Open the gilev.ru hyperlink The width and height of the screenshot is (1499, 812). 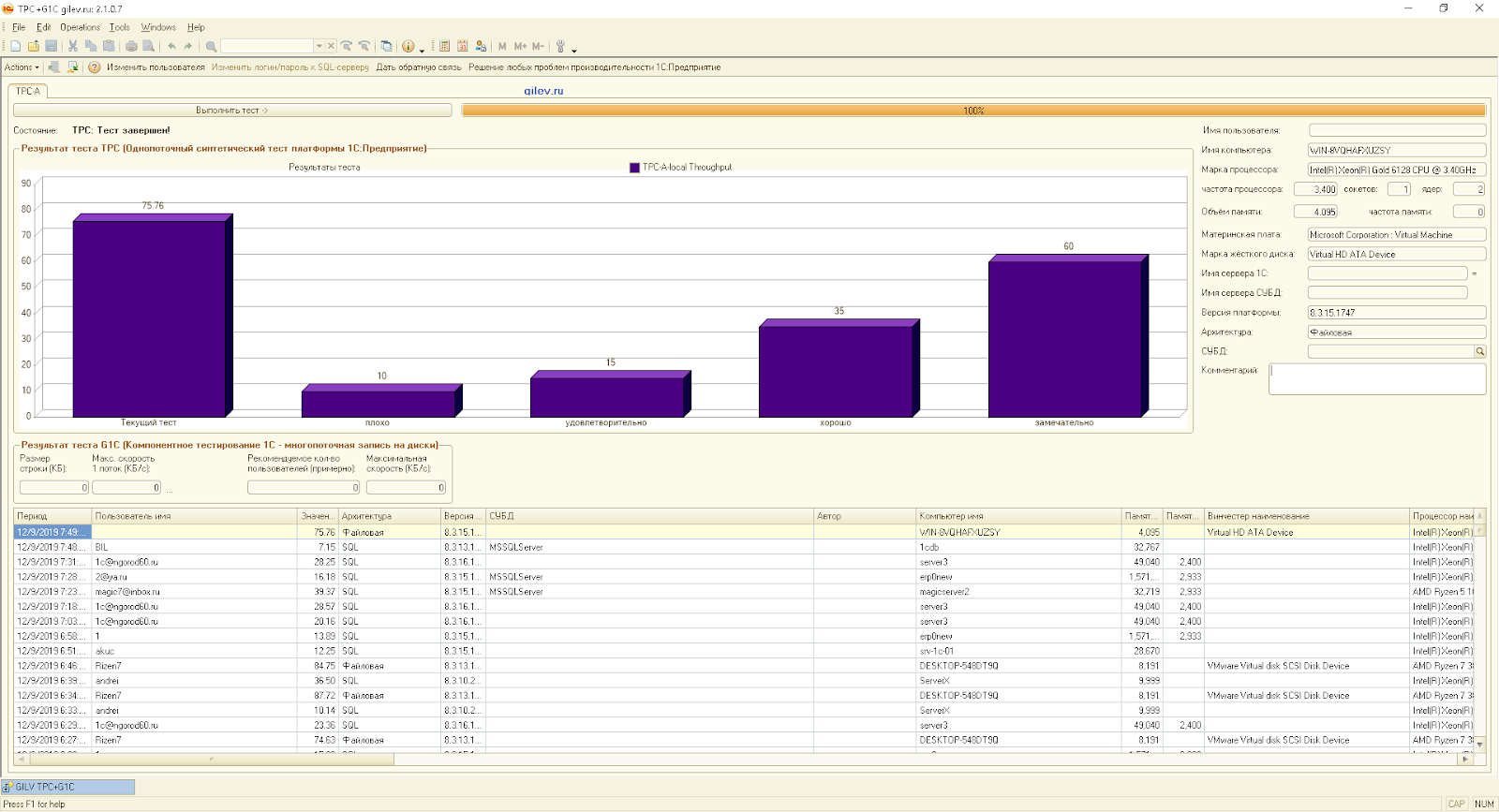543,91
